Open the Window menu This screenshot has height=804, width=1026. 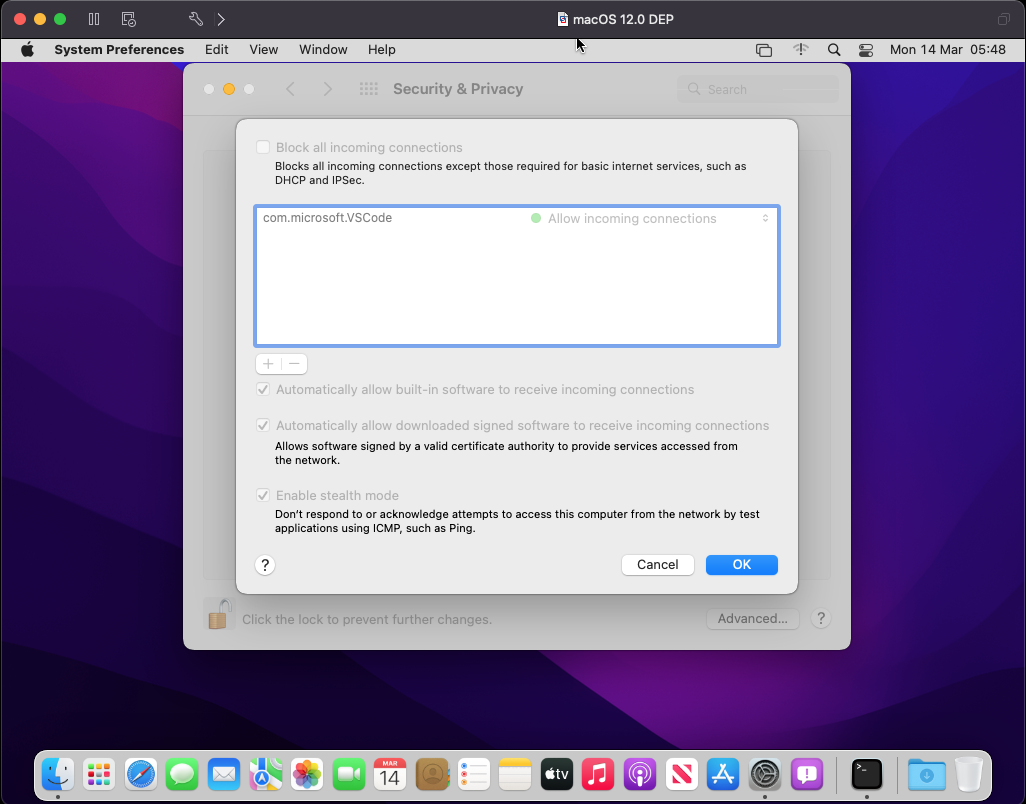coord(323,49)
